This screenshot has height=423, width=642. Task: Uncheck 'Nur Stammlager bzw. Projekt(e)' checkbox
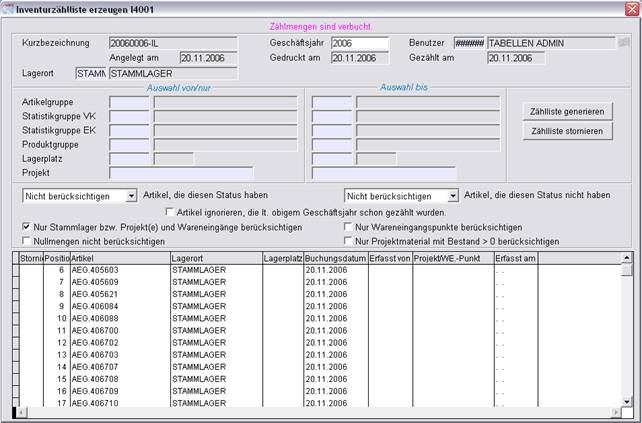coord(27,227)
